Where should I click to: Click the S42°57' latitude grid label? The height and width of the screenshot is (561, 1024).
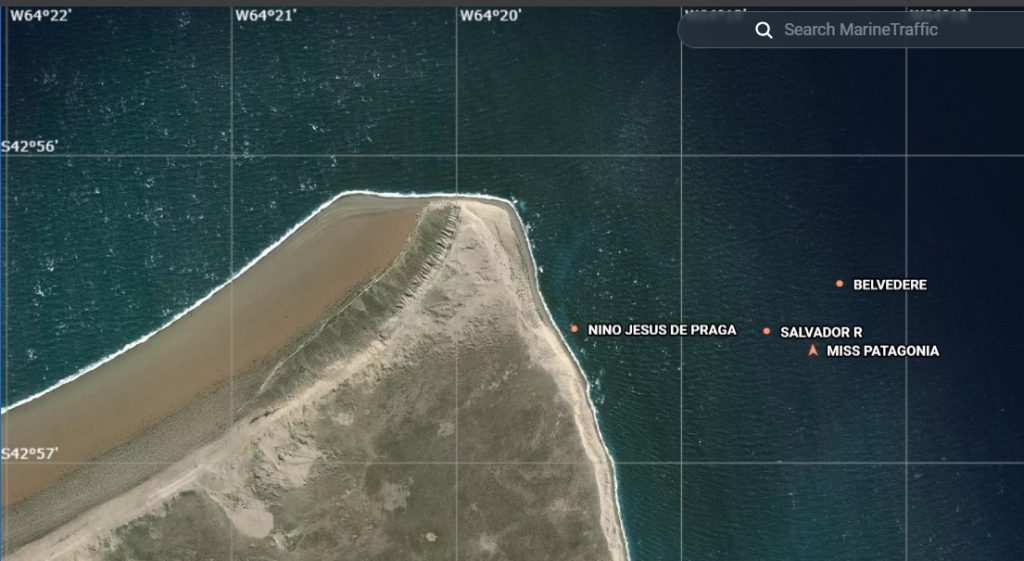pyautogui.click(x=30, y=454)
